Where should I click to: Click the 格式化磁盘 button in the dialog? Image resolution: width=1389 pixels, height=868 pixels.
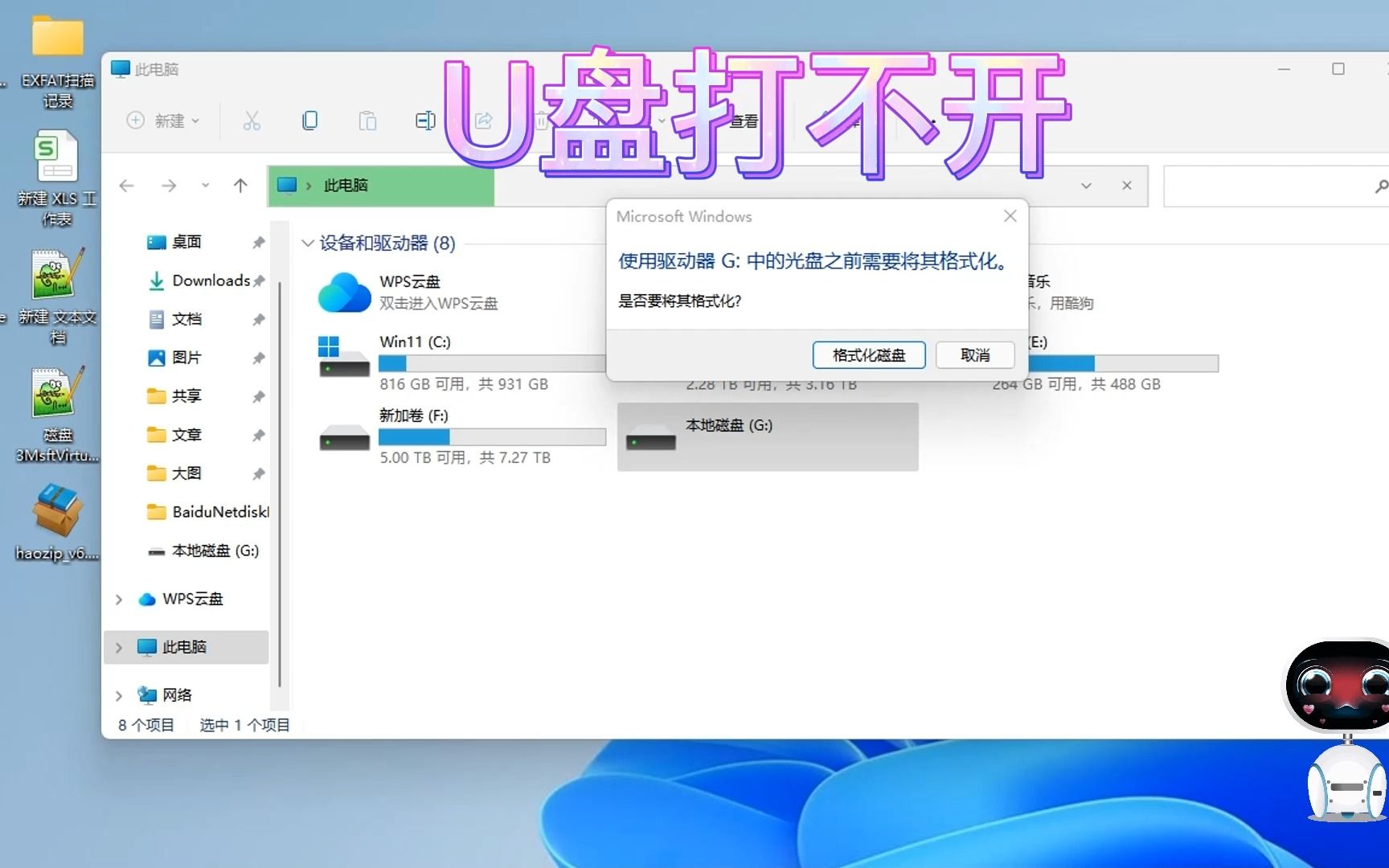[868, 354]
